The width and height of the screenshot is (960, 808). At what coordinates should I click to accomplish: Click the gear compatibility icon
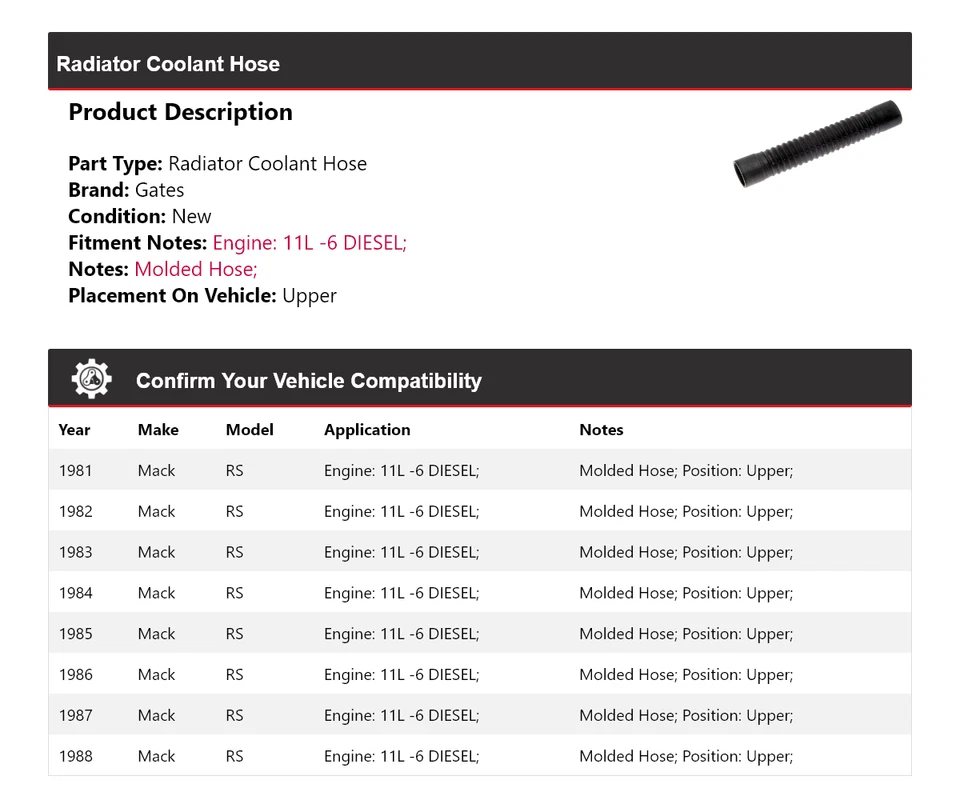tap(92, 379)
